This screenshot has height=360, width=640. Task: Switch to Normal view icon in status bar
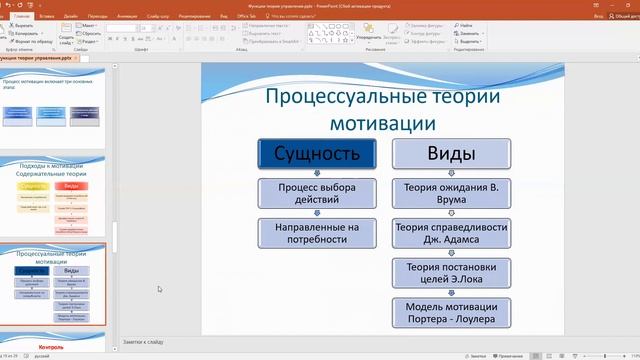point(536,356)
